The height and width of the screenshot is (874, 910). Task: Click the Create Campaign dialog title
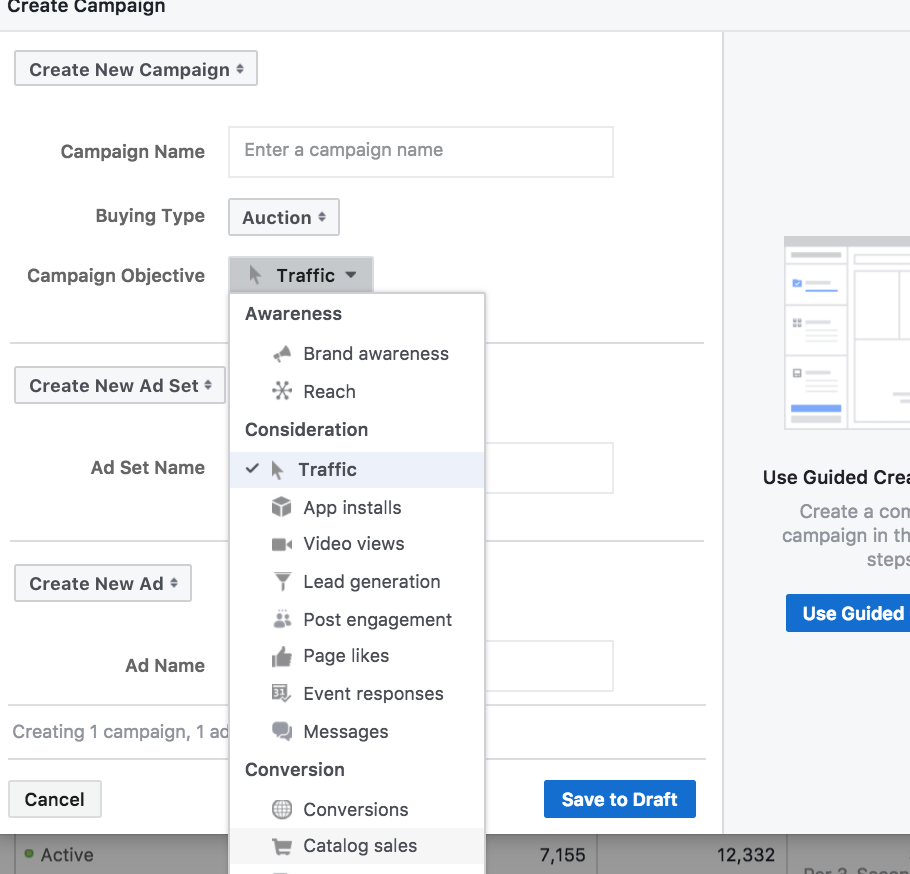pyautogui.click(x=86, y=7)
